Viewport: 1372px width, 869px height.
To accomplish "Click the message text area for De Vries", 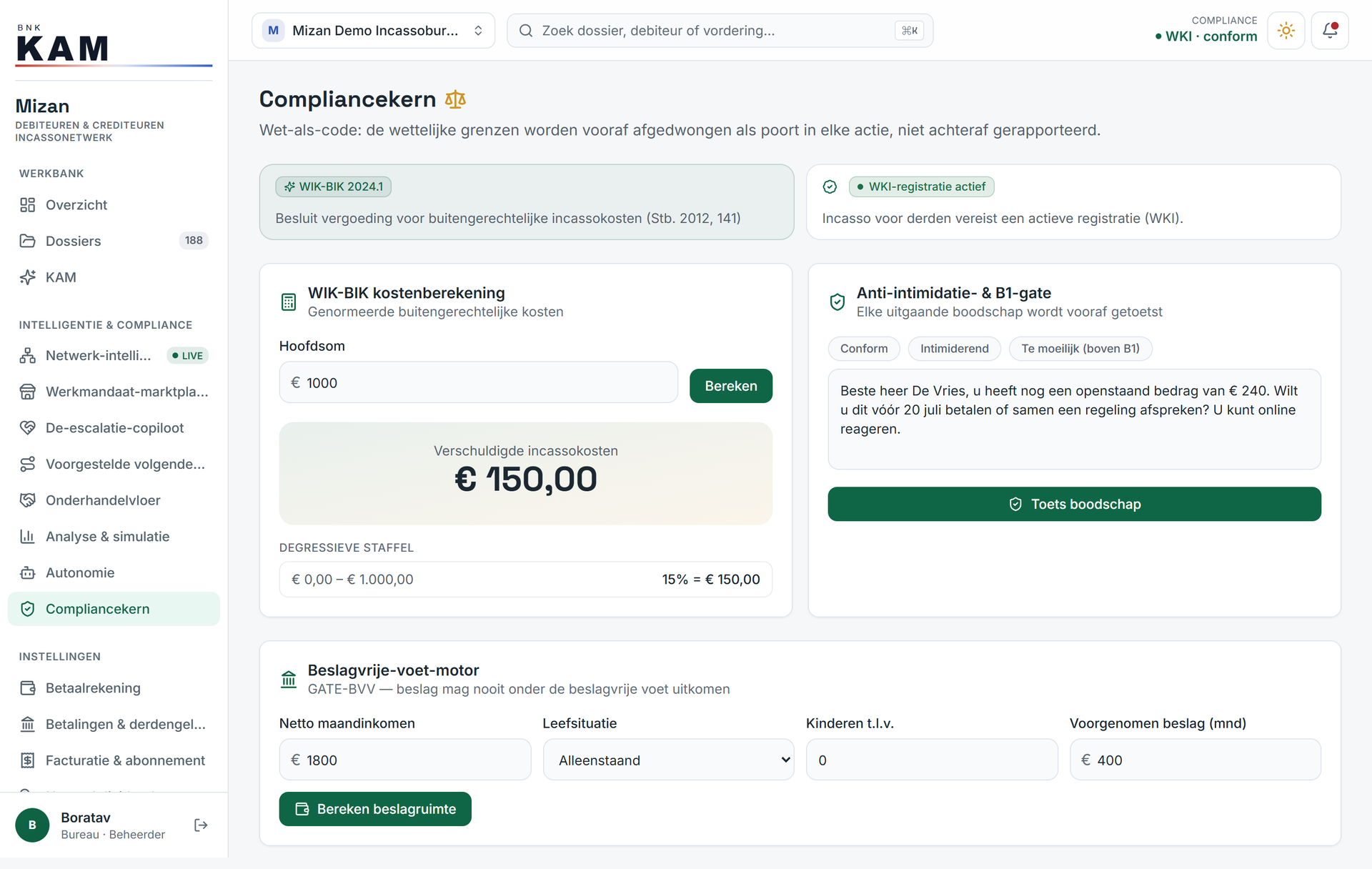I will coord(1074,419).
